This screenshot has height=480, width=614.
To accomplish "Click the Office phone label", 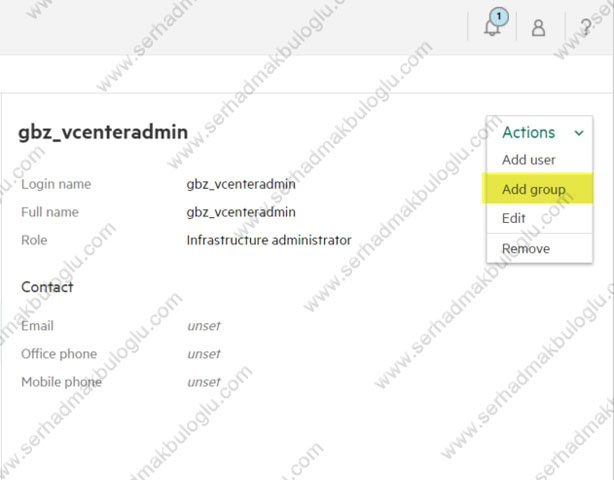I will point(59,354).
